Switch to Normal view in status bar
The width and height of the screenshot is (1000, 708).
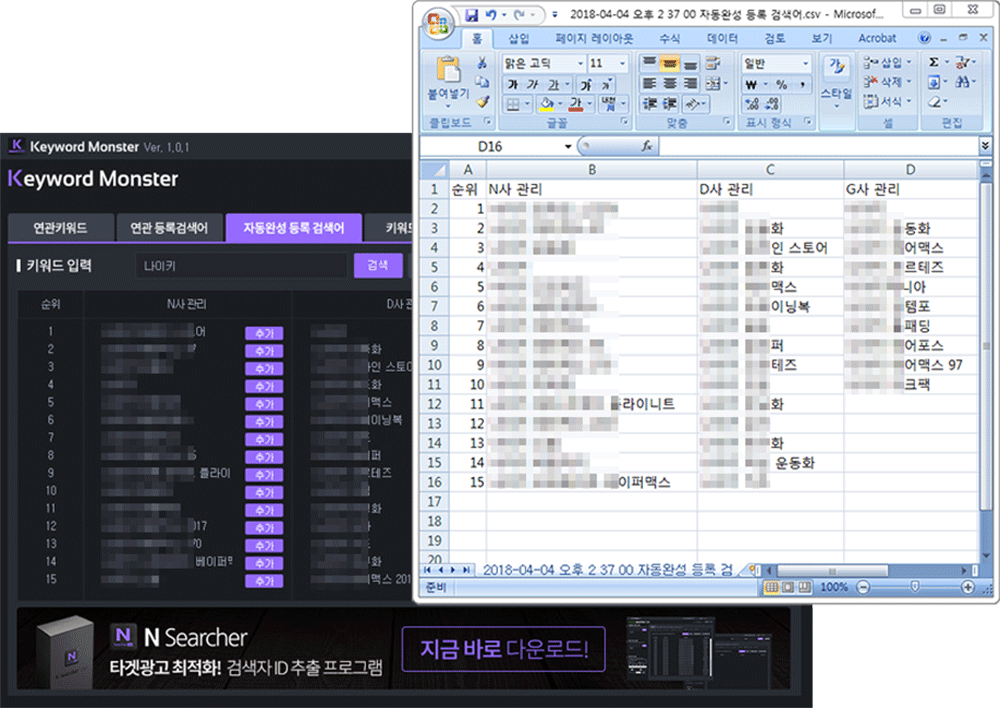[x=771, y=587]
